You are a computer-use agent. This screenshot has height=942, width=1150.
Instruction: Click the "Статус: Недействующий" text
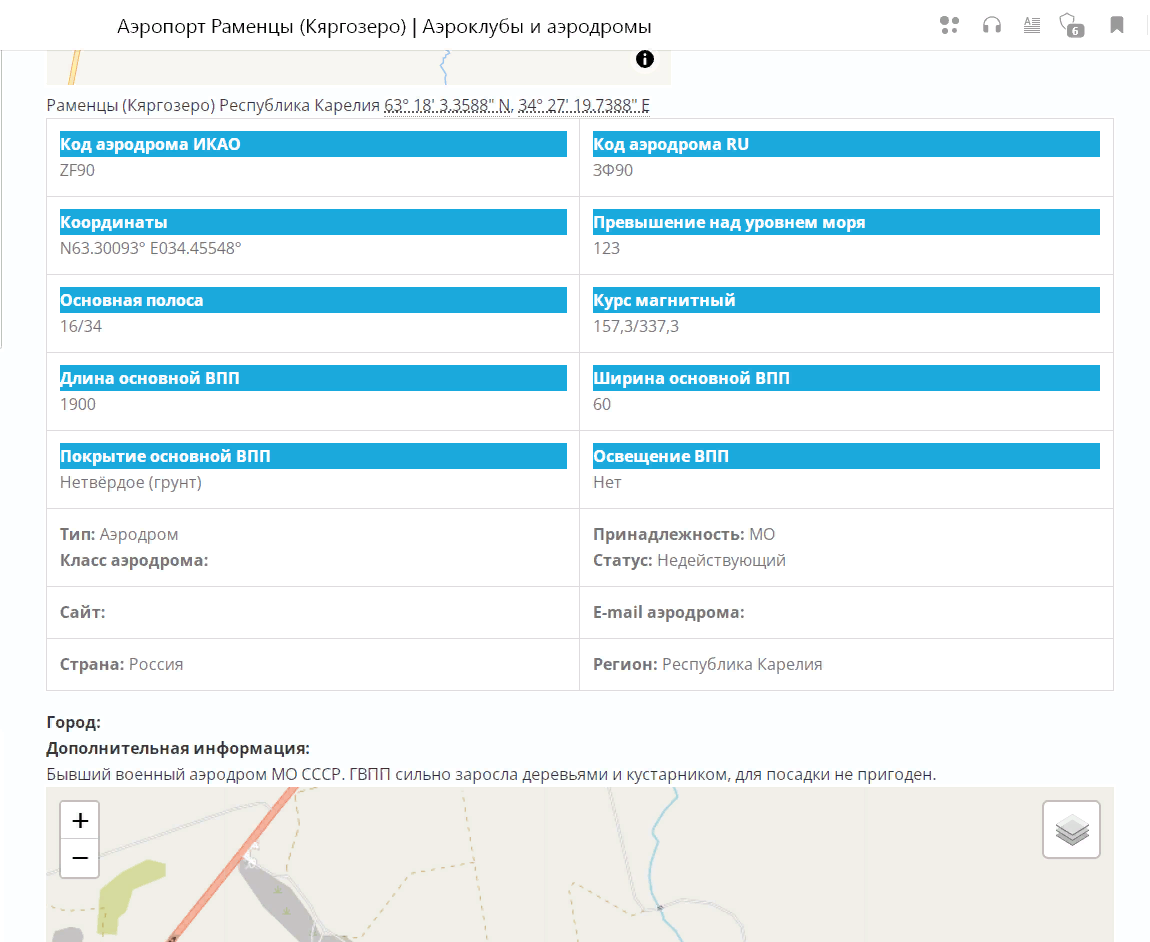[689, 560]
